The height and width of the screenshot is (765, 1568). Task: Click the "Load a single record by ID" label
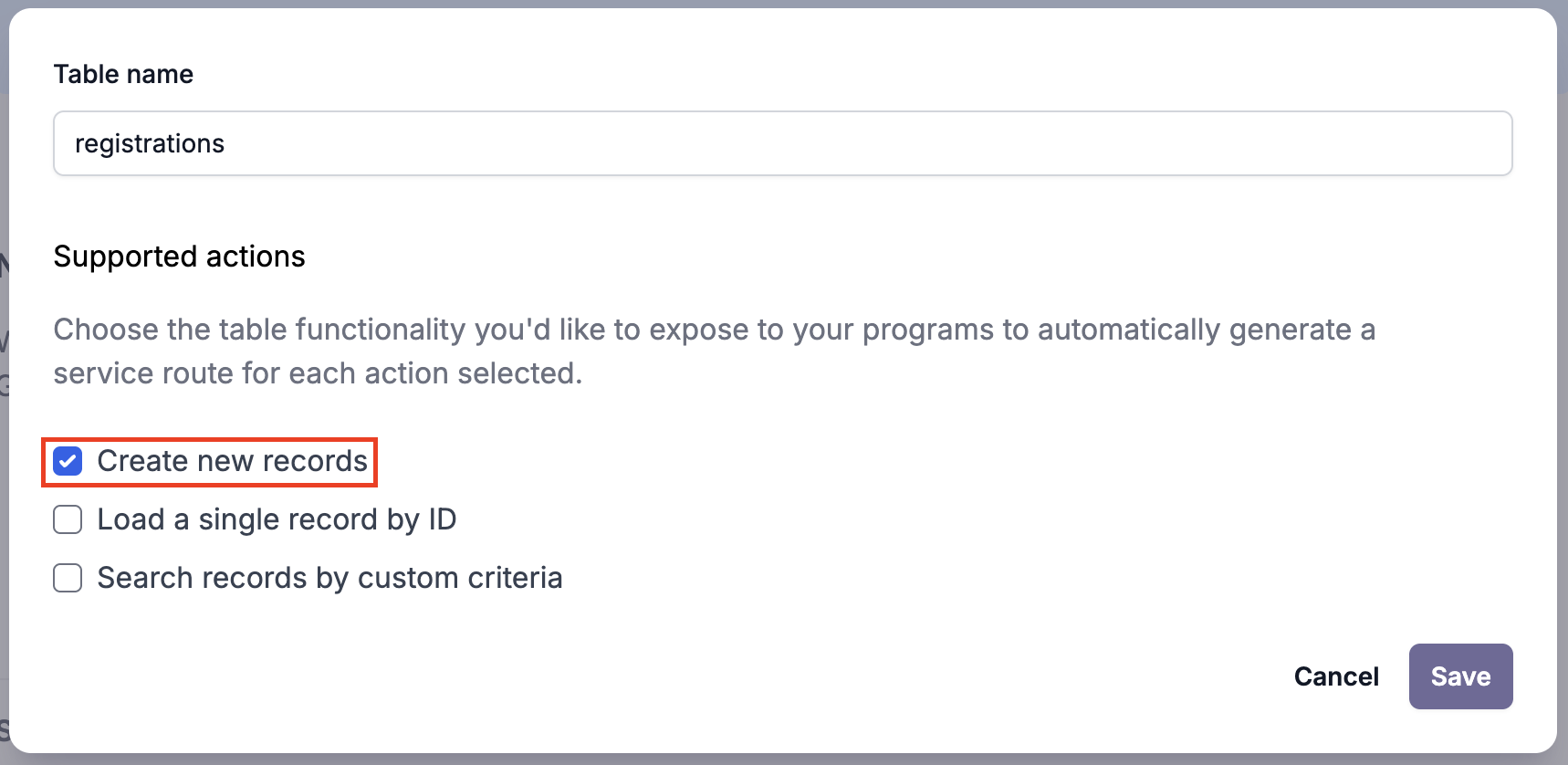tap(276, 519)
